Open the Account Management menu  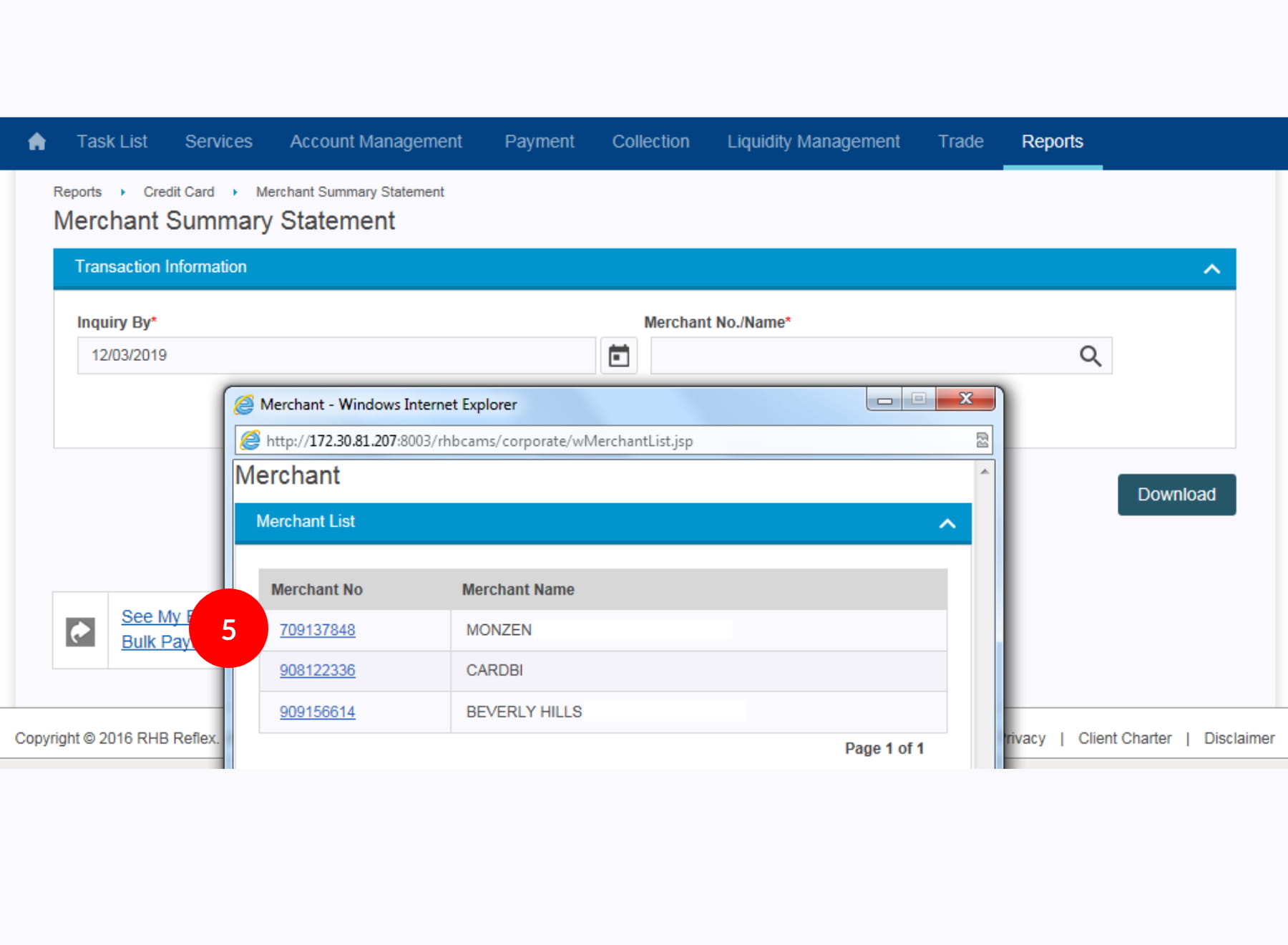pos(376,142)
